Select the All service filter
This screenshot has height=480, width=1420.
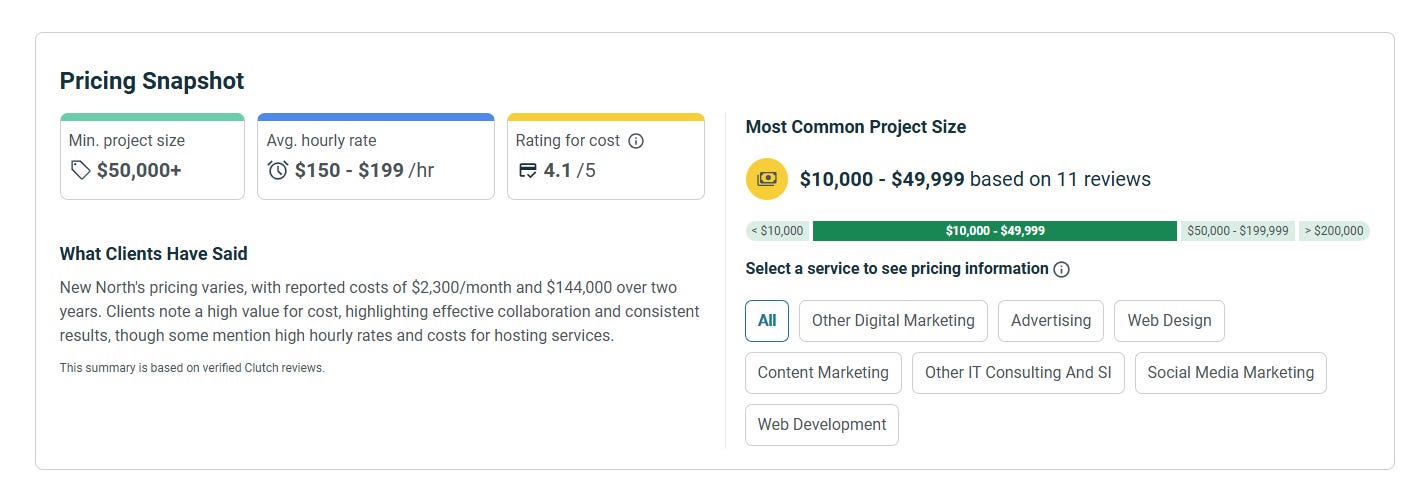click(x=767, y=321)
